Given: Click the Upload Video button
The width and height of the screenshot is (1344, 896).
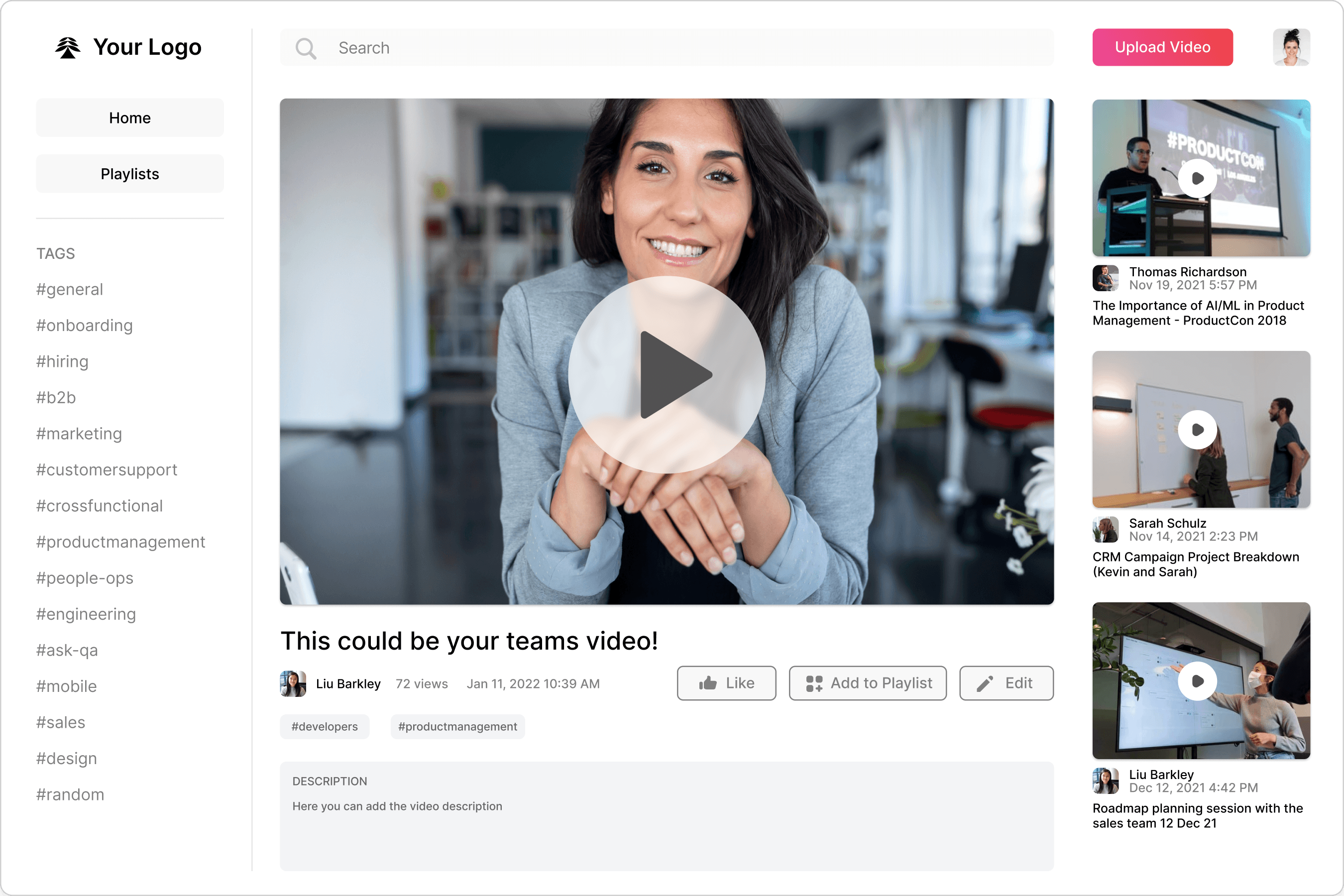Looking at the screenshot, I should 1162,47.
